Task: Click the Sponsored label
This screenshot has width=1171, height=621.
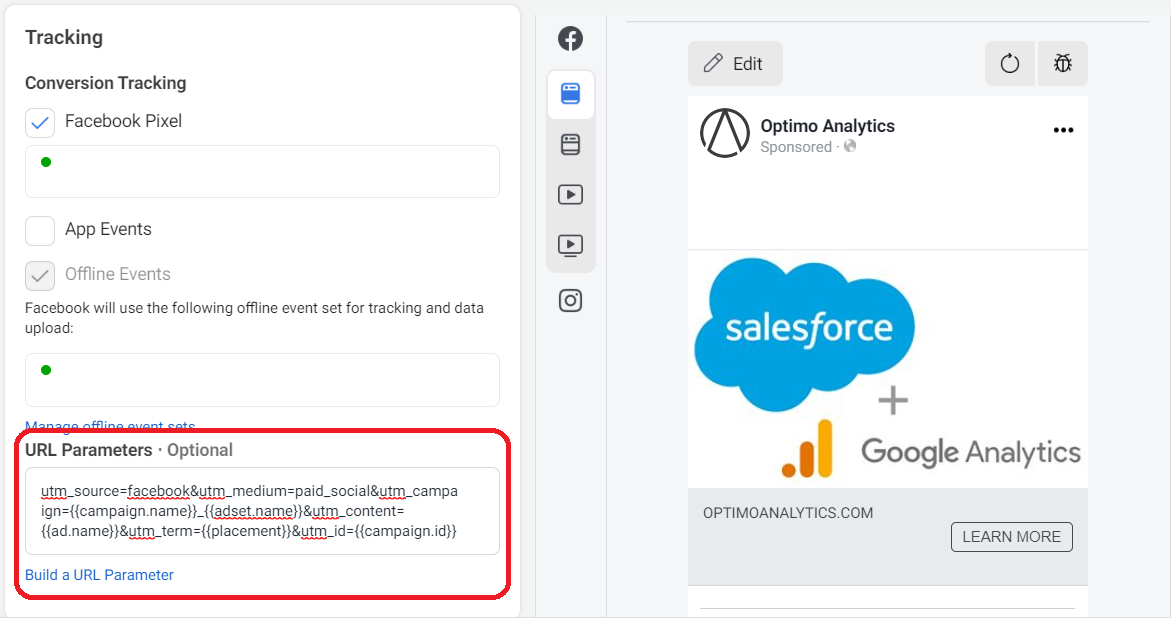Action: pos(795,147)
